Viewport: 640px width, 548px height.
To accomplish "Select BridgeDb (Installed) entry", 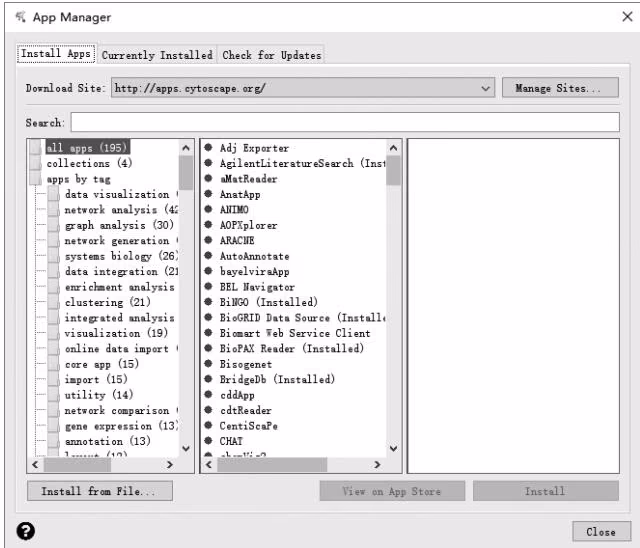I will click(277, 379).
